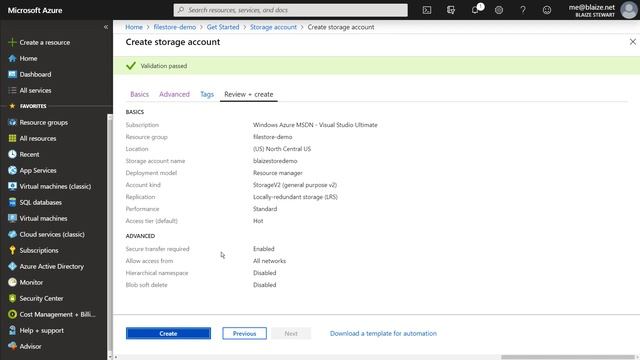Focus the Search resources, services, and docs box

click(291, 10)
